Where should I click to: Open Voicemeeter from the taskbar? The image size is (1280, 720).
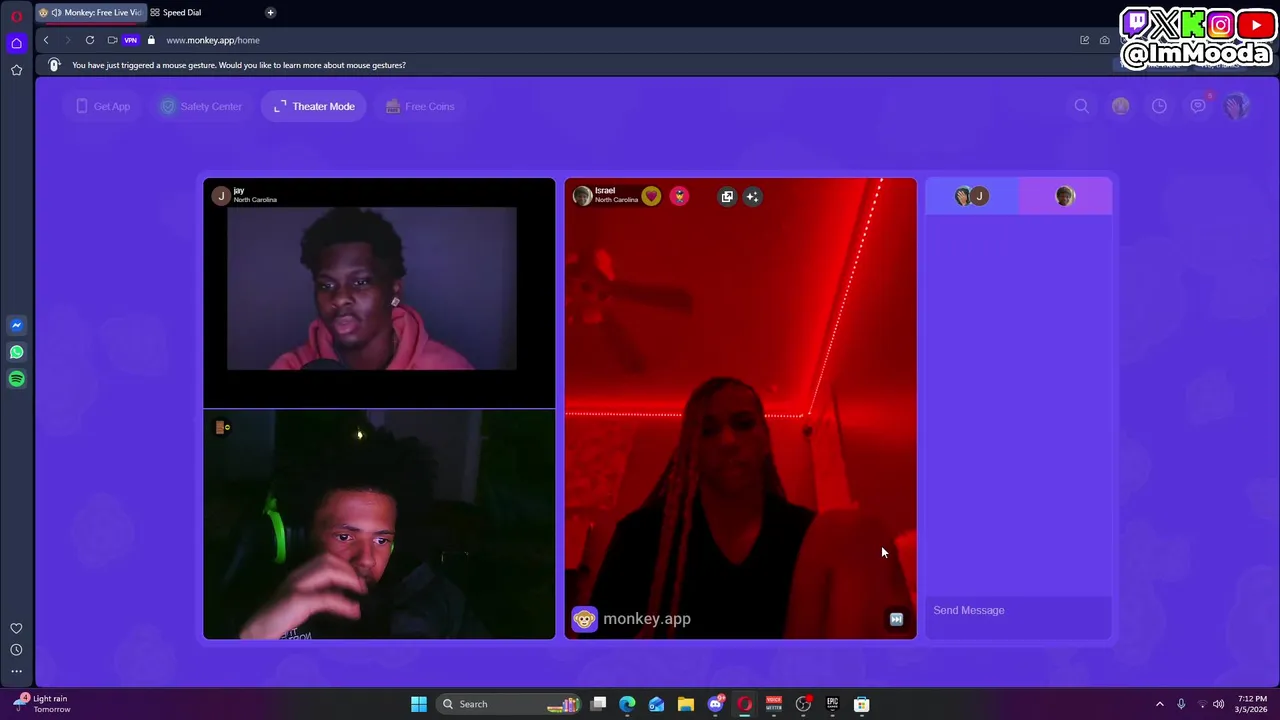[x=773, y=704]
